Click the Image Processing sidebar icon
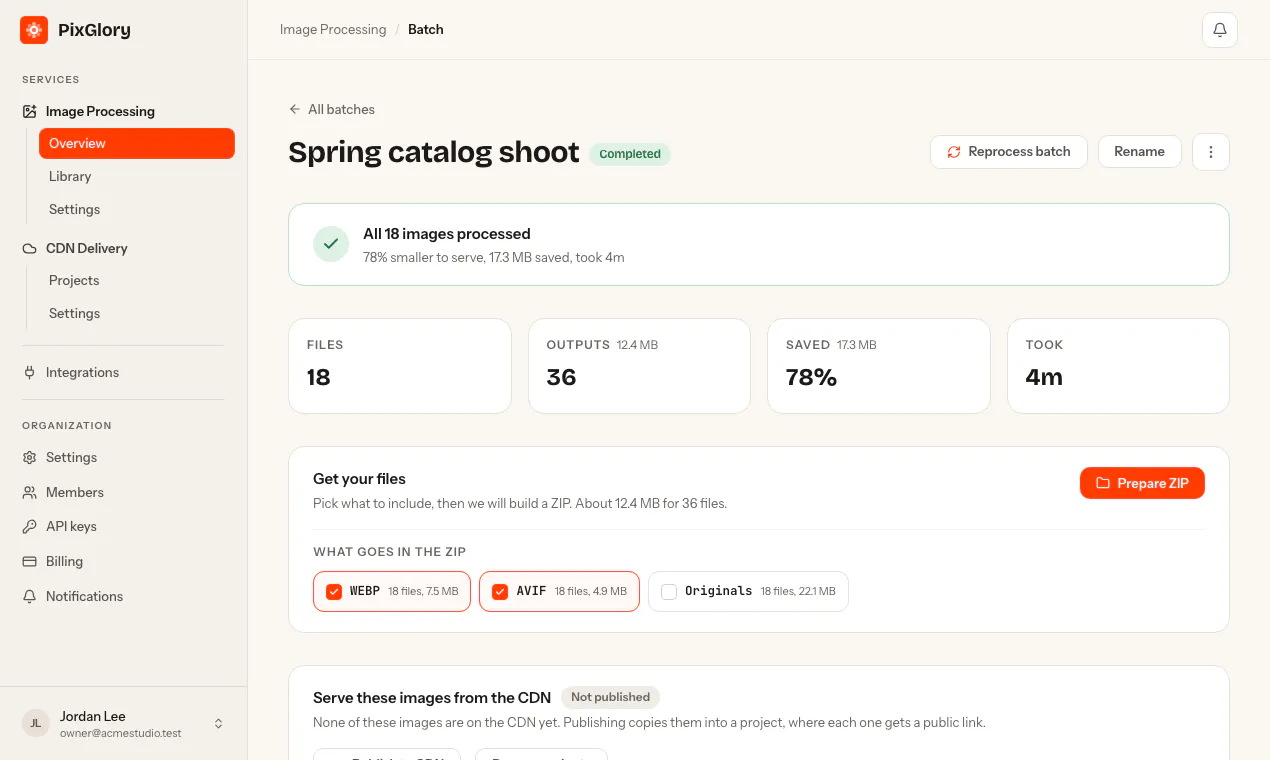The height and width of the screenshot is (760, 1270). (x=30, y=111)
